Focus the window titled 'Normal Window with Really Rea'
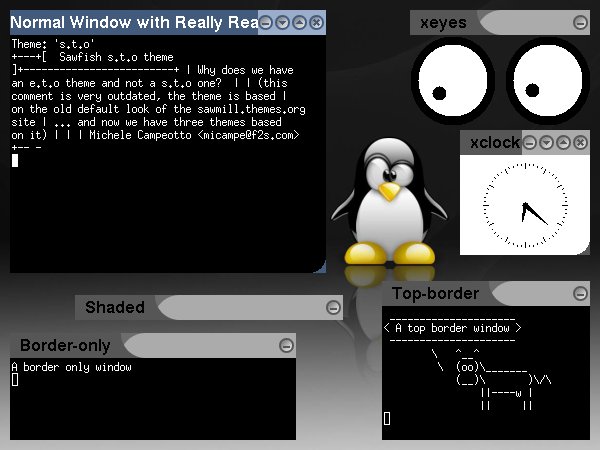 point(134,23)
